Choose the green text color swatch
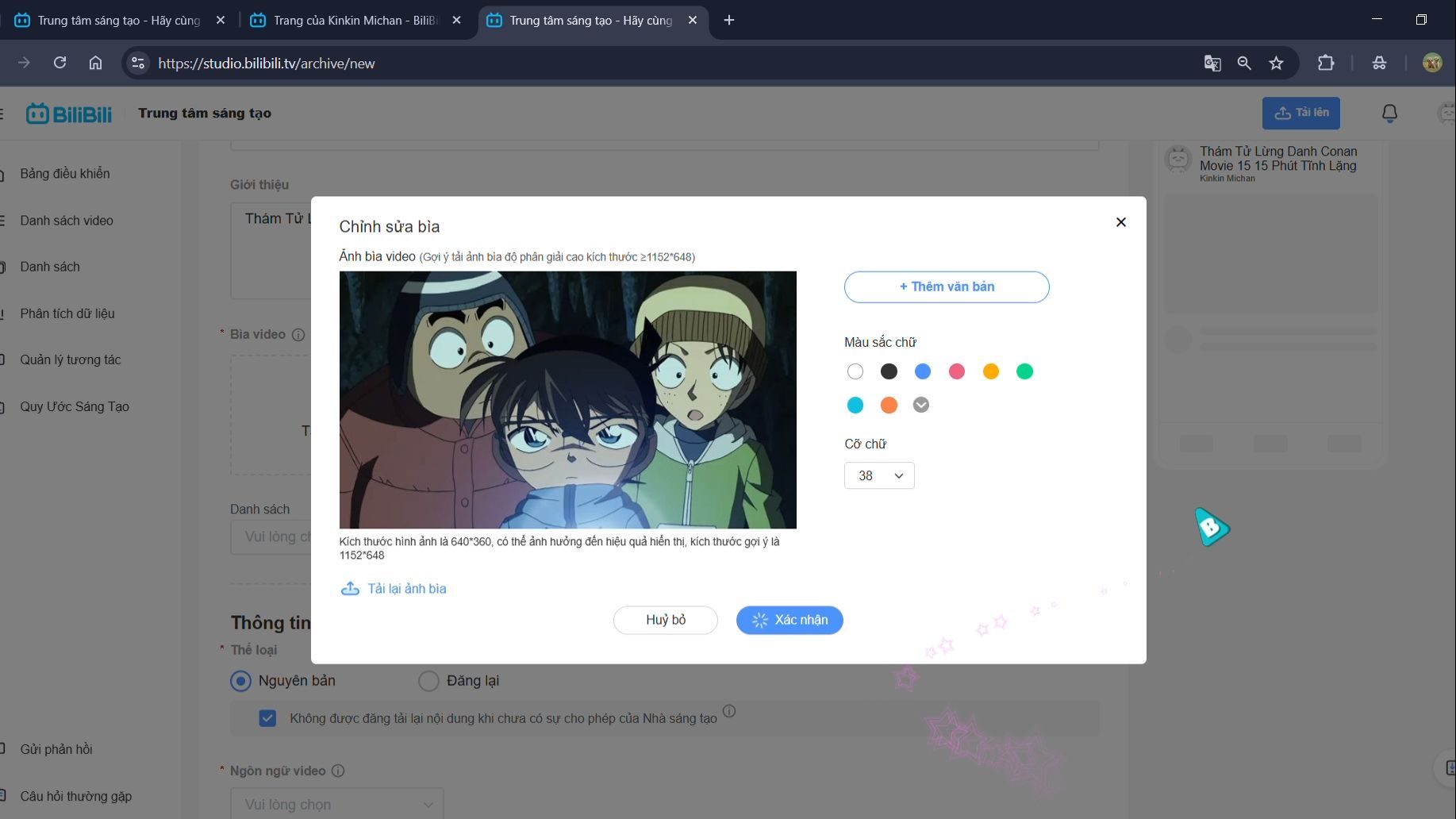This screenshot has height=819, width=1456. tap(1024, 371)
